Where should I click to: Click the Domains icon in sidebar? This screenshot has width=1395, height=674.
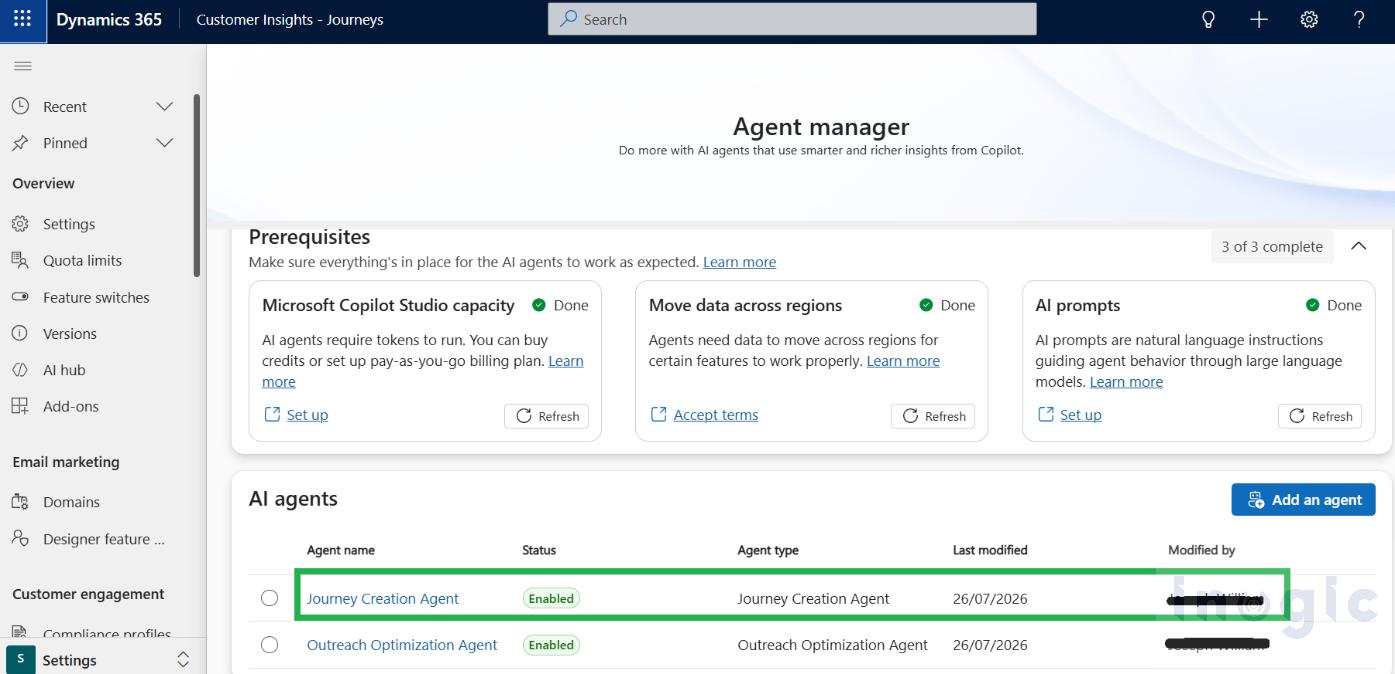click(20, 502)
